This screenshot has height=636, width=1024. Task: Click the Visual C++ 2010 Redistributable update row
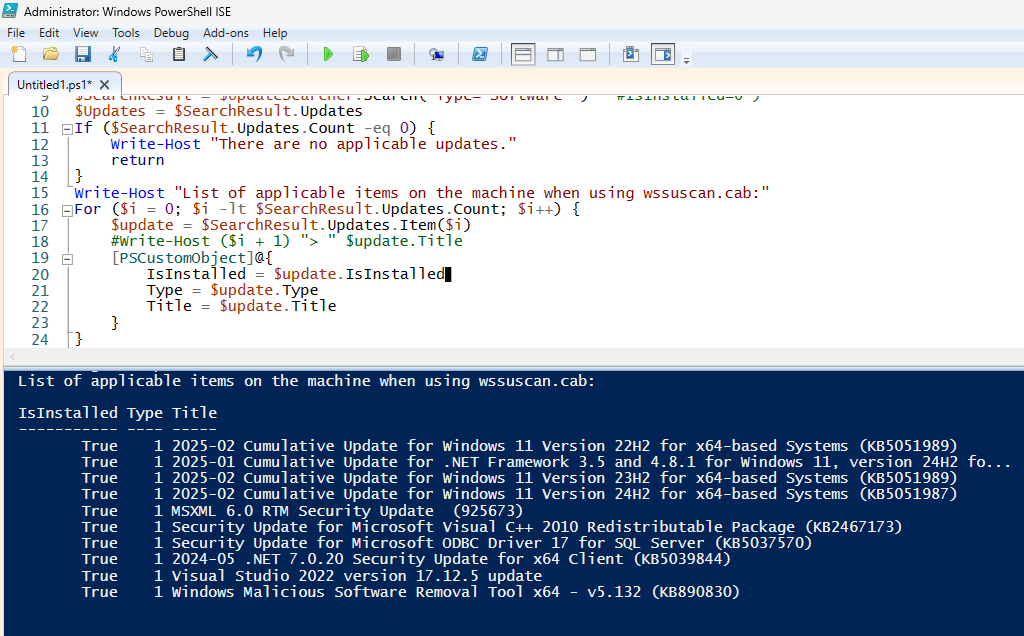coord(492,527)
